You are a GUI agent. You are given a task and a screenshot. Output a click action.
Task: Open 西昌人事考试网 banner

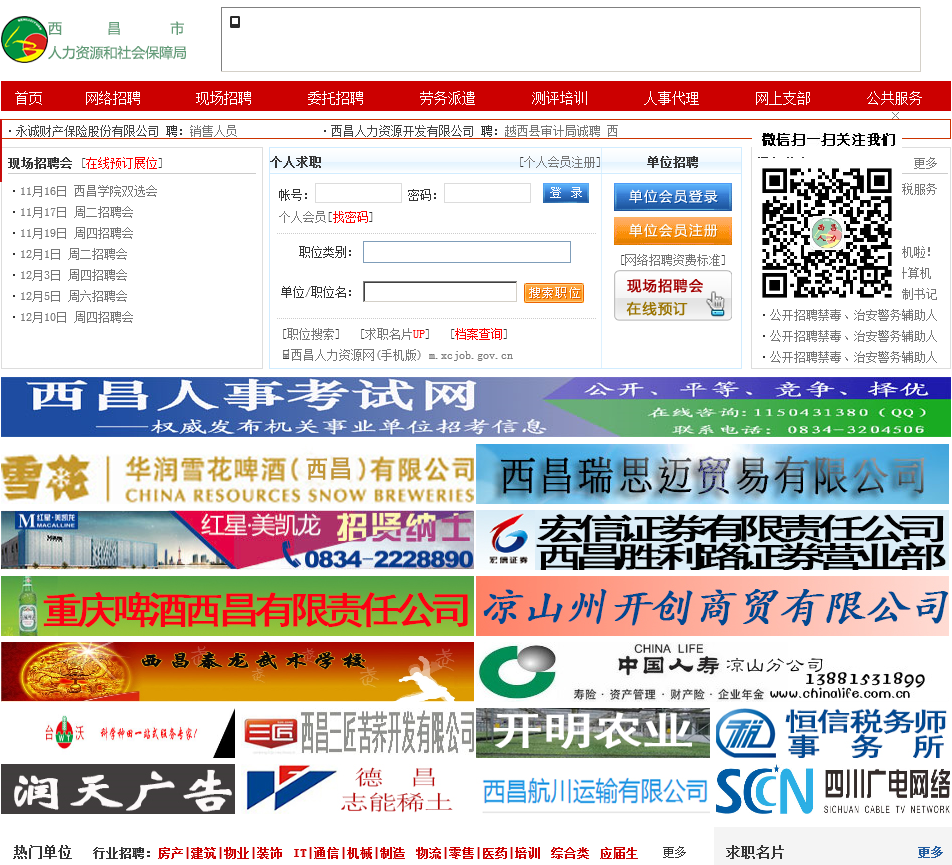pyautogui.click(x=475, y=407)
